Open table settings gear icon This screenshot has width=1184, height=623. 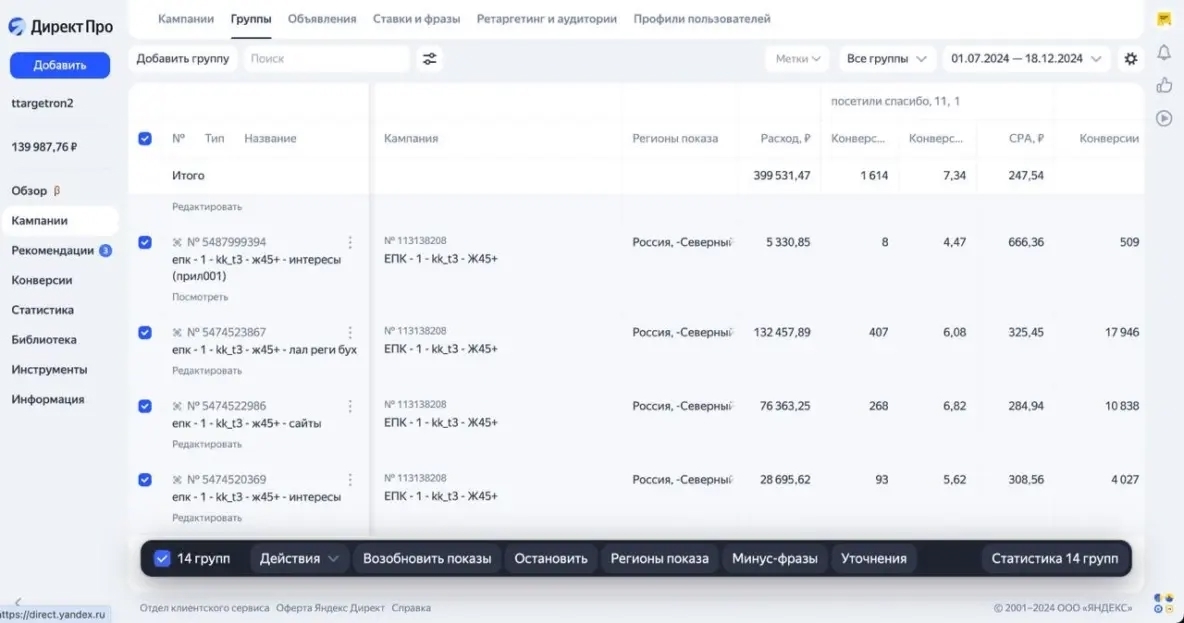[x=1130, y=59]
